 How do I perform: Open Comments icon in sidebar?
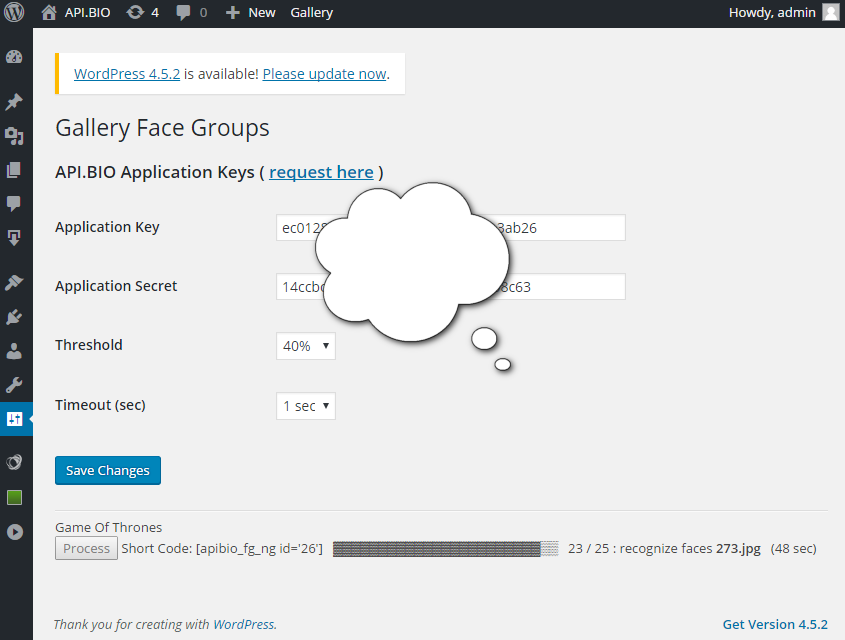pyautogui.click(x=14, y=204)
